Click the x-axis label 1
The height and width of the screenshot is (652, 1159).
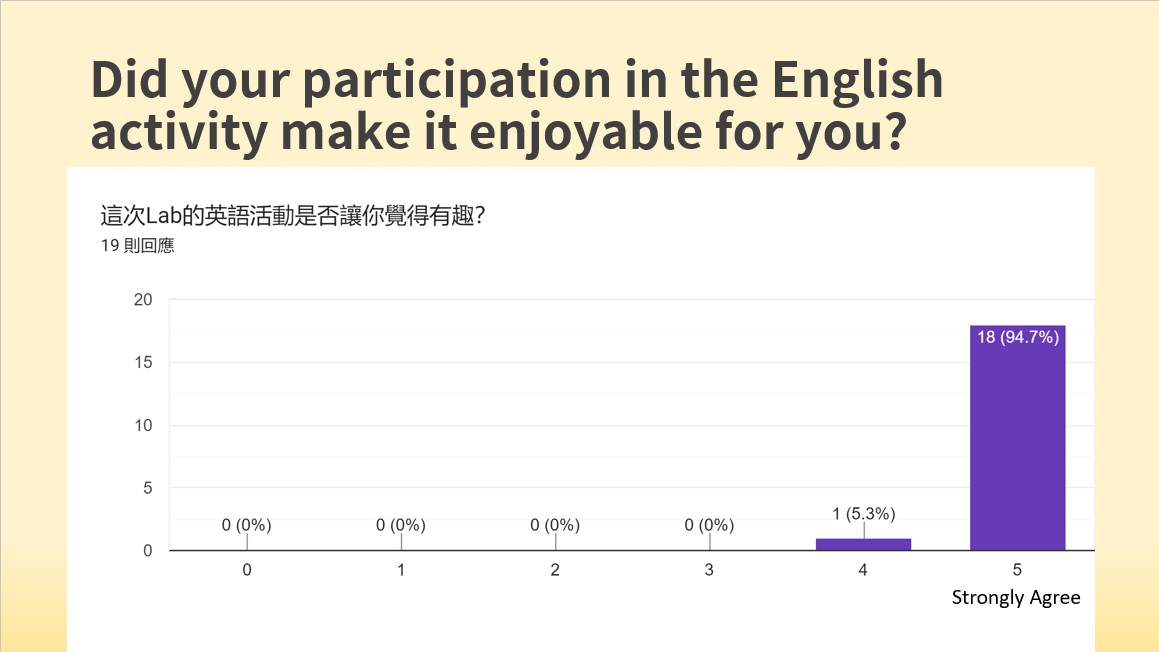click(x=401, y=570)
